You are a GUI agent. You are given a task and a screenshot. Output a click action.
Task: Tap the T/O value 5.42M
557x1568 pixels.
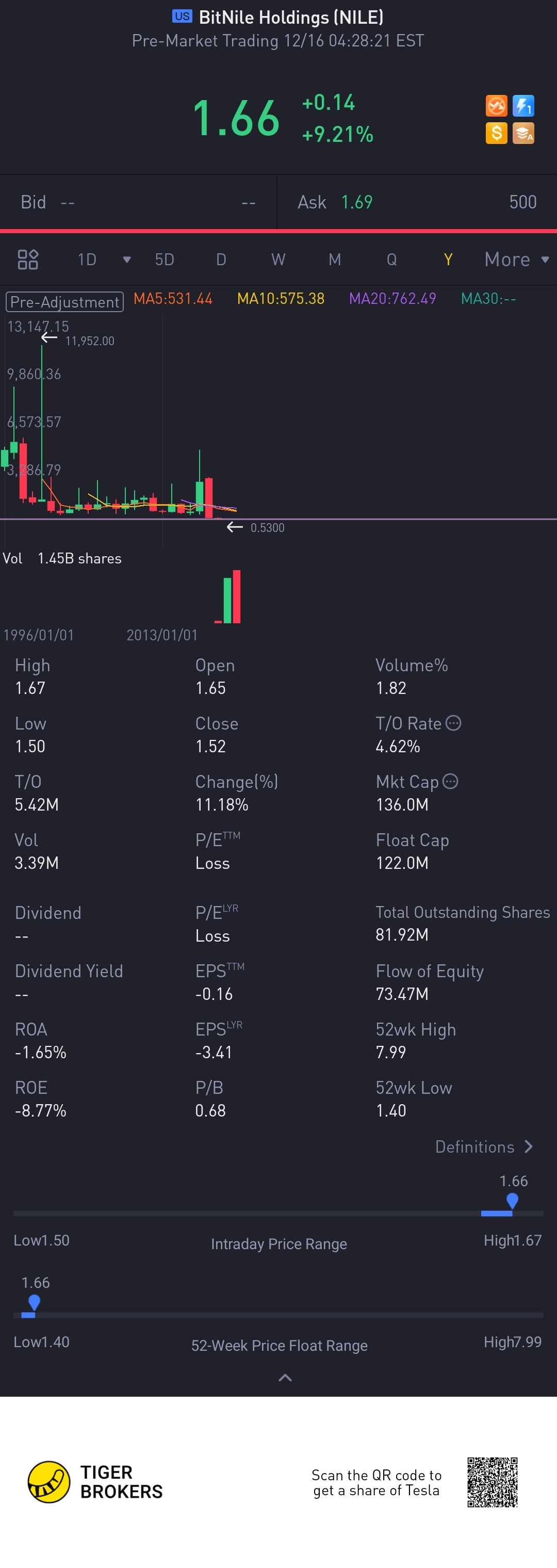point(37,805)
